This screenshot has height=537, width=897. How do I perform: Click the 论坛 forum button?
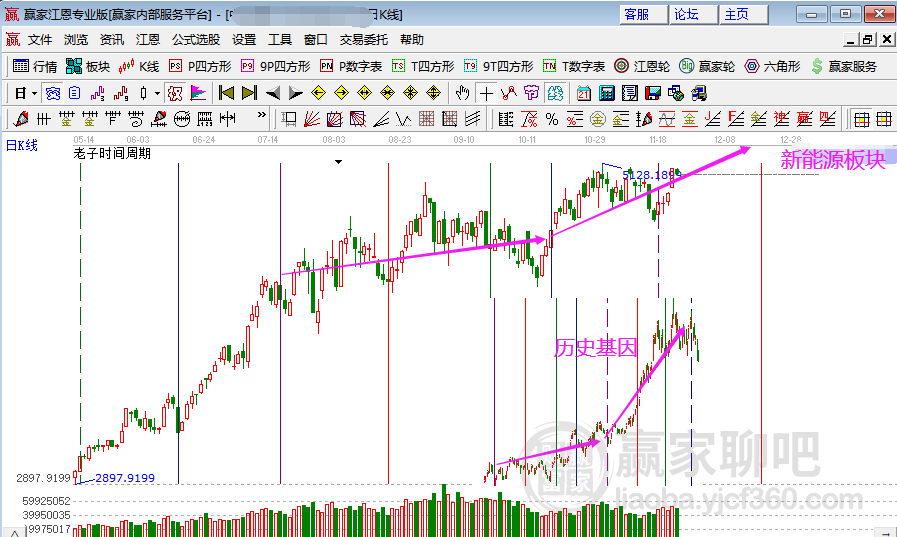(x=693, y=14)
